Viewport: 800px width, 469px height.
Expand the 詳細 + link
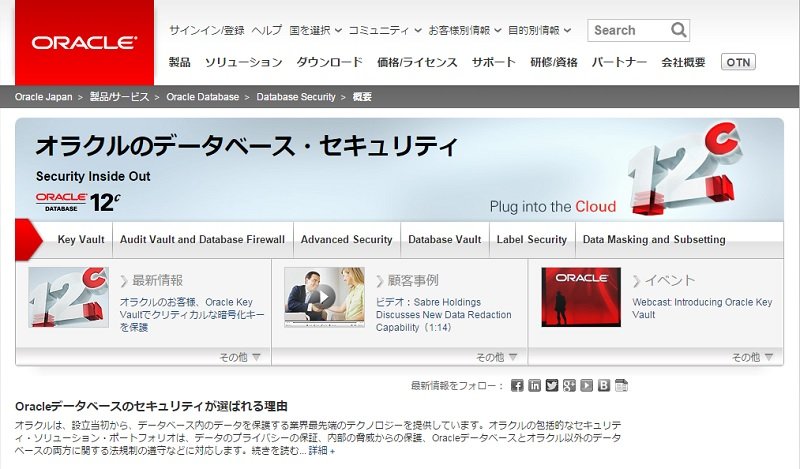pyautogui.click(x=321, y=451)
